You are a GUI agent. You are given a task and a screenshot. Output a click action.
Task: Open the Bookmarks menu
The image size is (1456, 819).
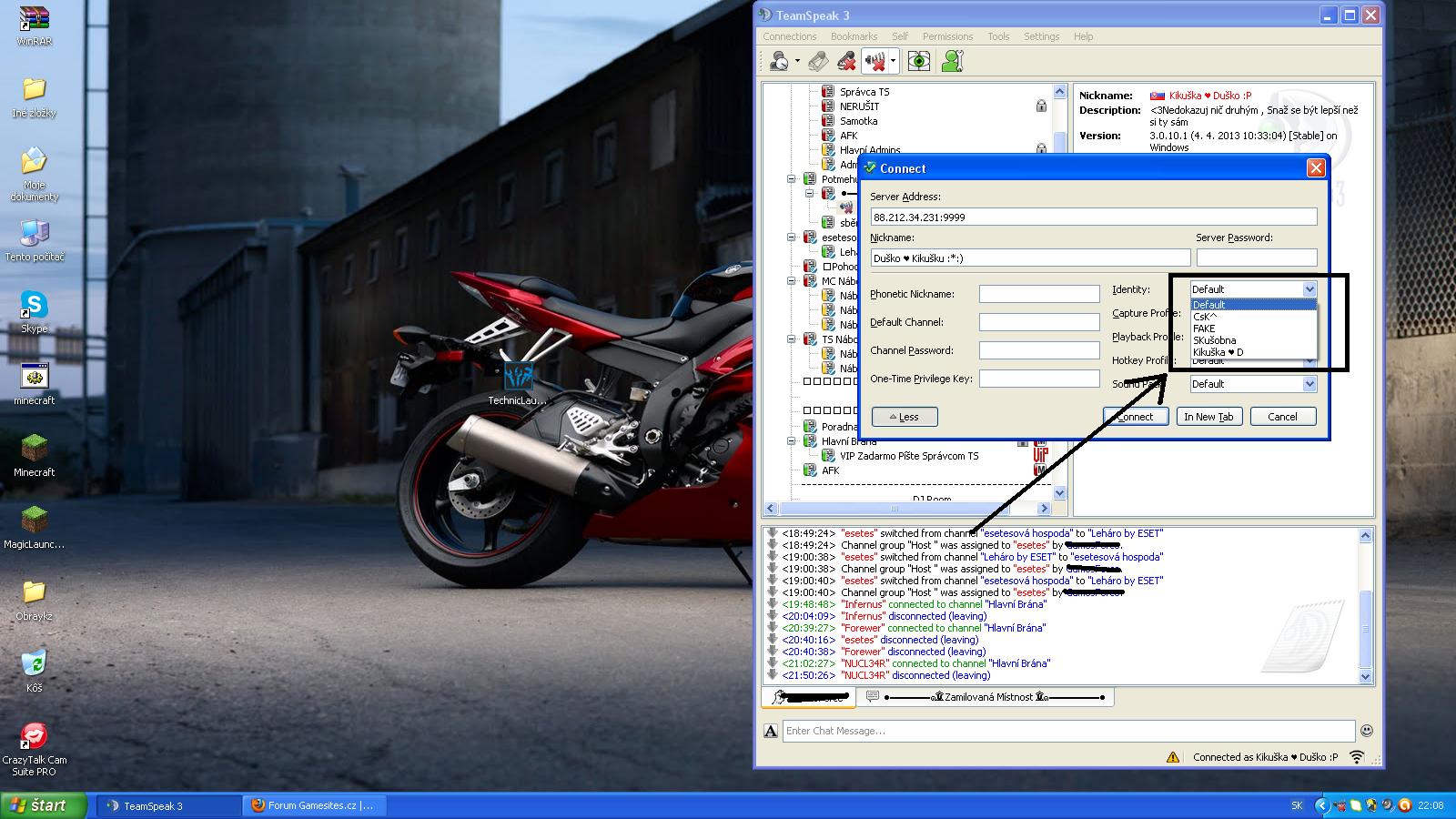tap(853, 36)
